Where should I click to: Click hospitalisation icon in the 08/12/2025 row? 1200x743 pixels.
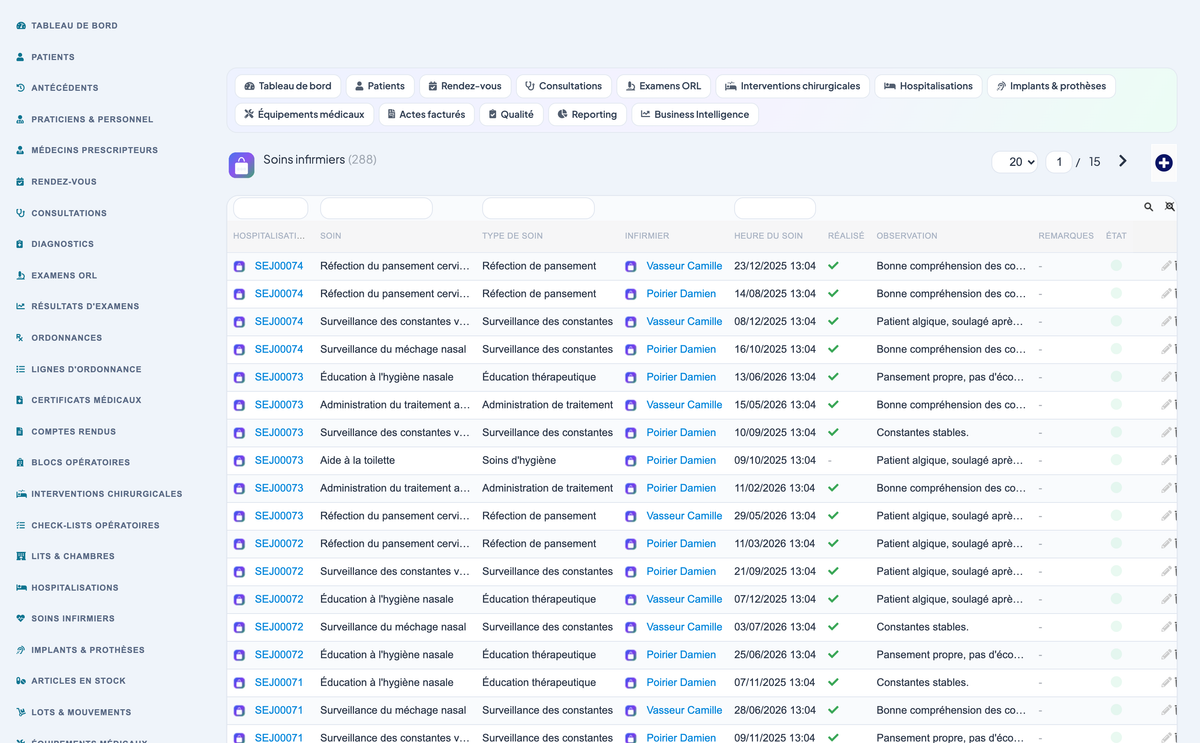(x=239, y=322)
